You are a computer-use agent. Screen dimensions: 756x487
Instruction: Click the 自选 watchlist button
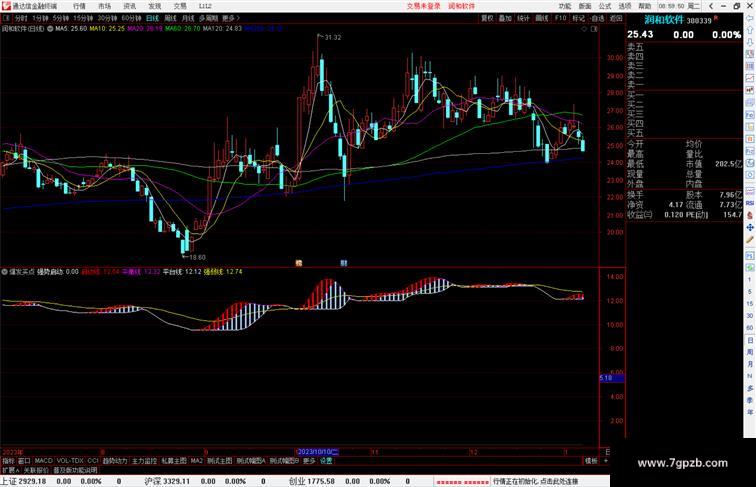coord(597,18)
